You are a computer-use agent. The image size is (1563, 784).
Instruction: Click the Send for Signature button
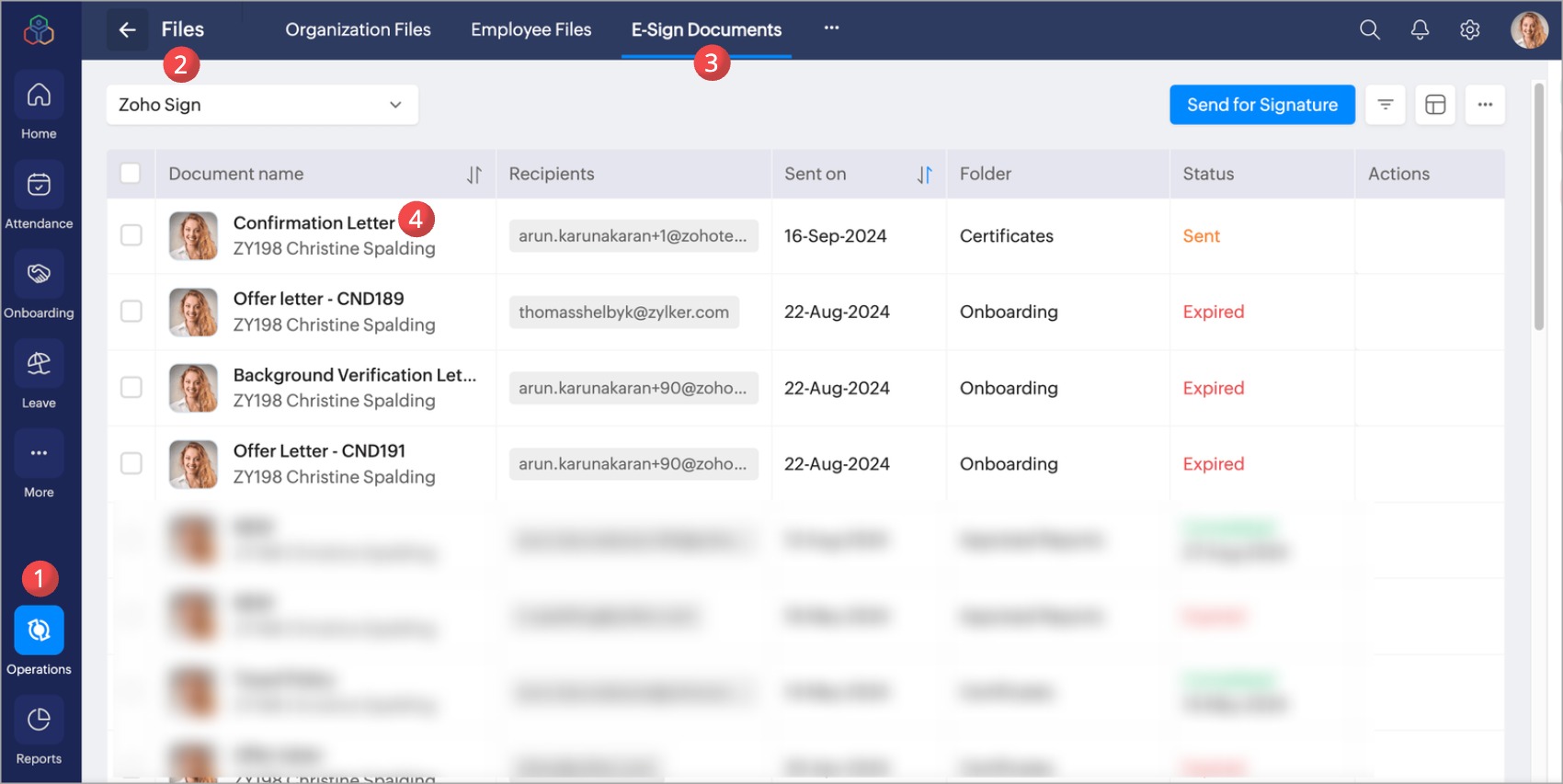coord(1261,105)
